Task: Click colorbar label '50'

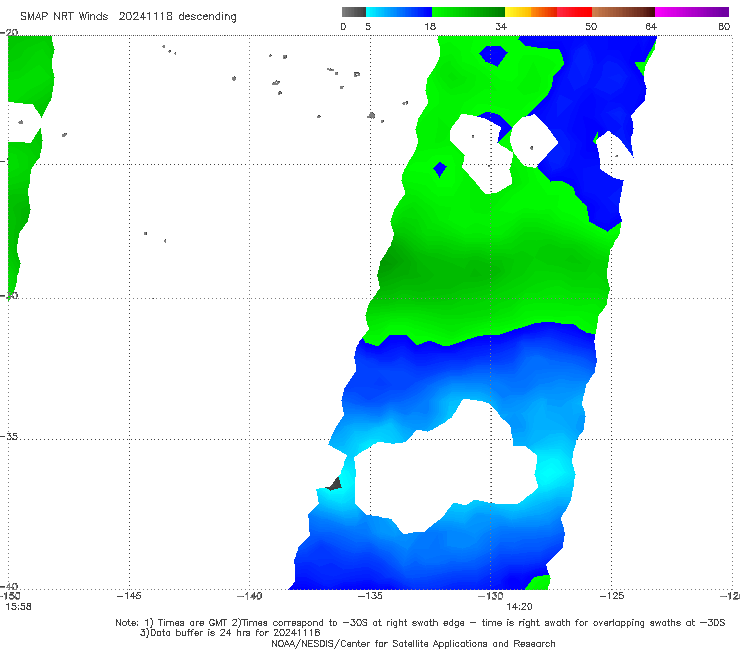Action: click(x=591, y=27)
